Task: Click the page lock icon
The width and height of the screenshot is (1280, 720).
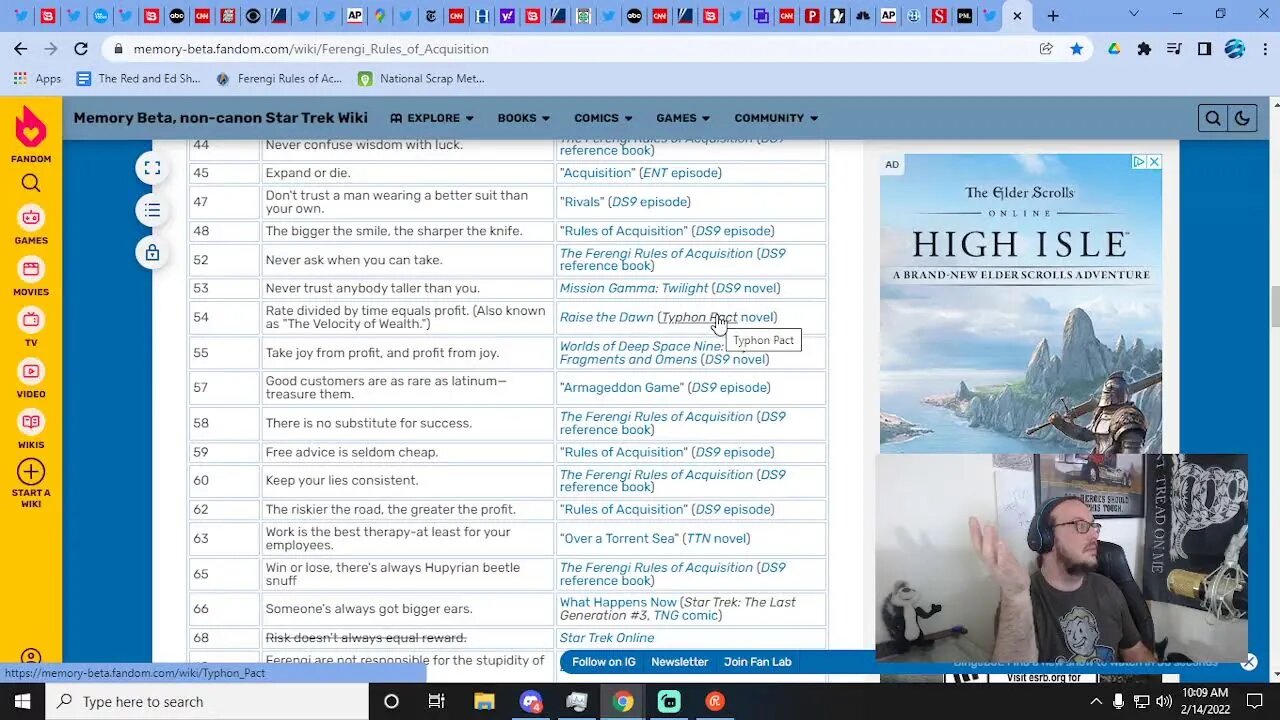Action: pos(152,253)
